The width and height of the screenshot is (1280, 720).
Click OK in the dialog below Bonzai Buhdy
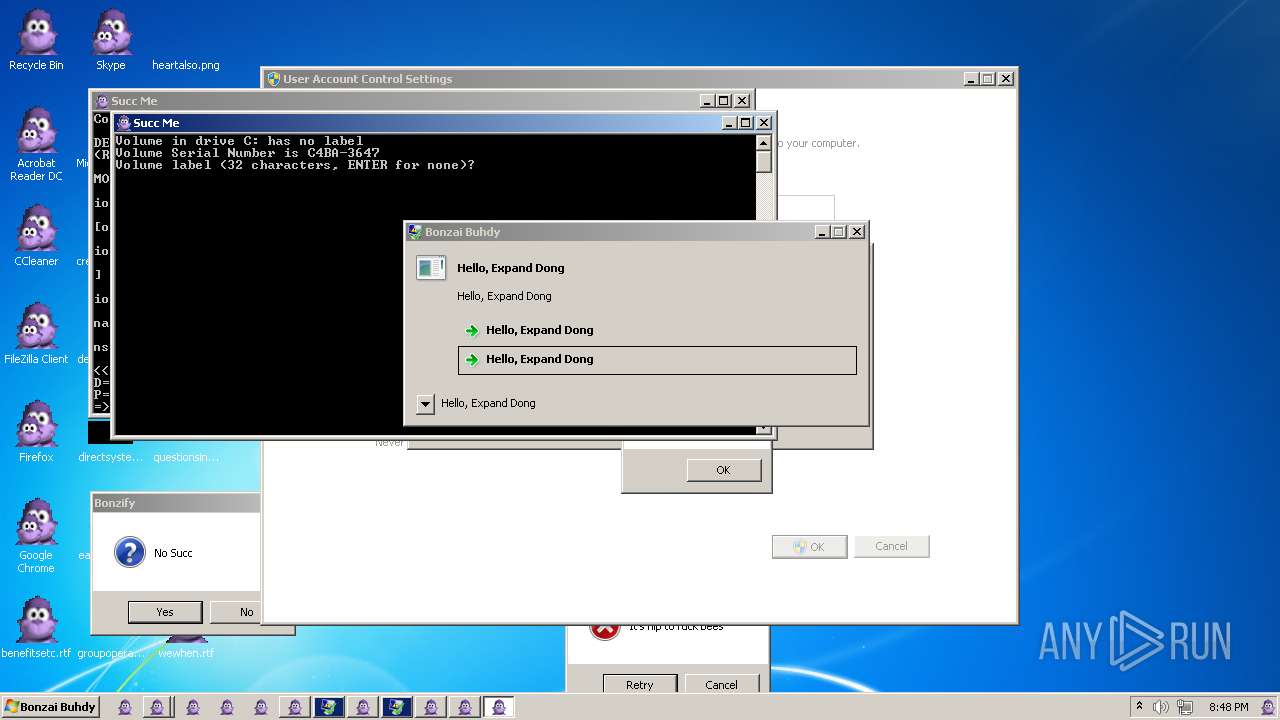pos(723,470)
